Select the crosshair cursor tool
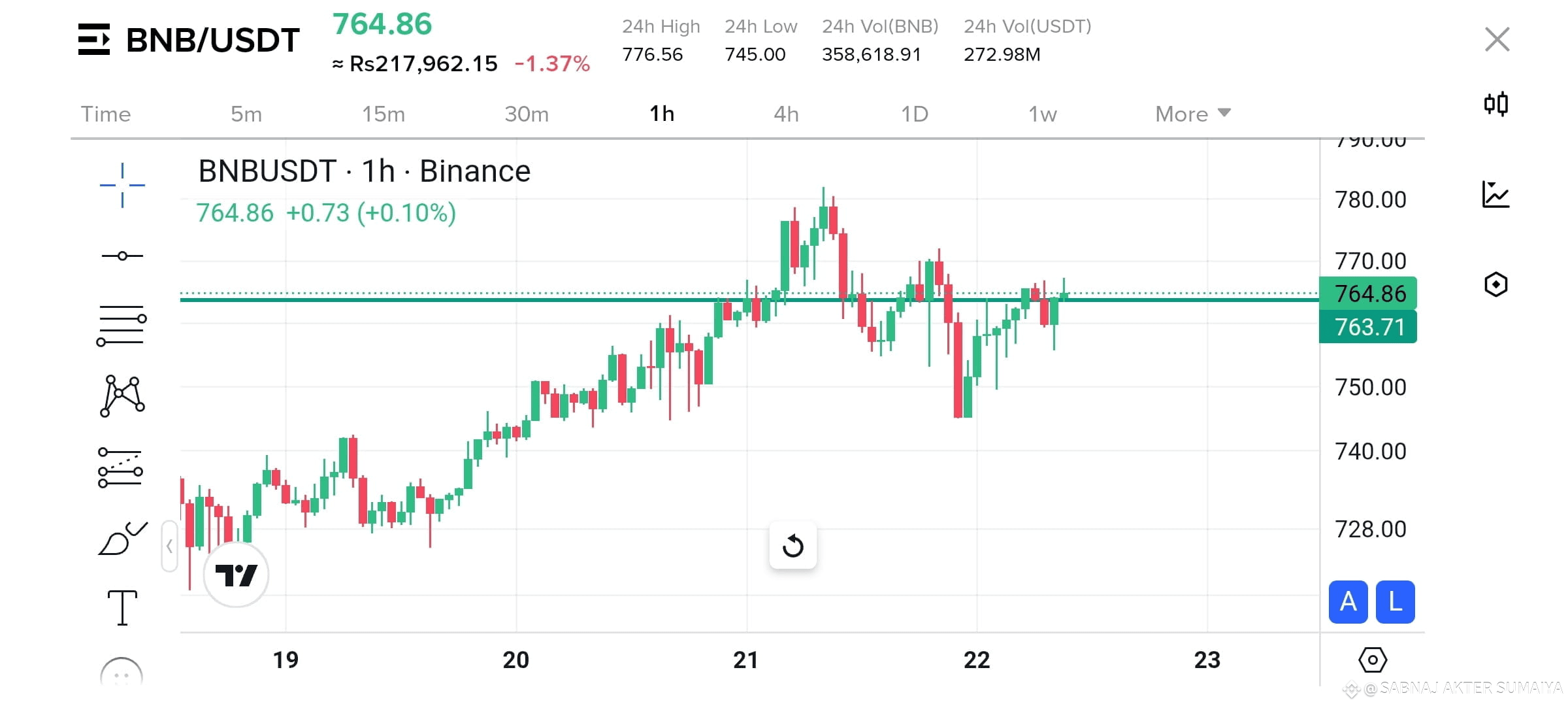This screenshot has height=706, width=1568. tap(122, 185)
